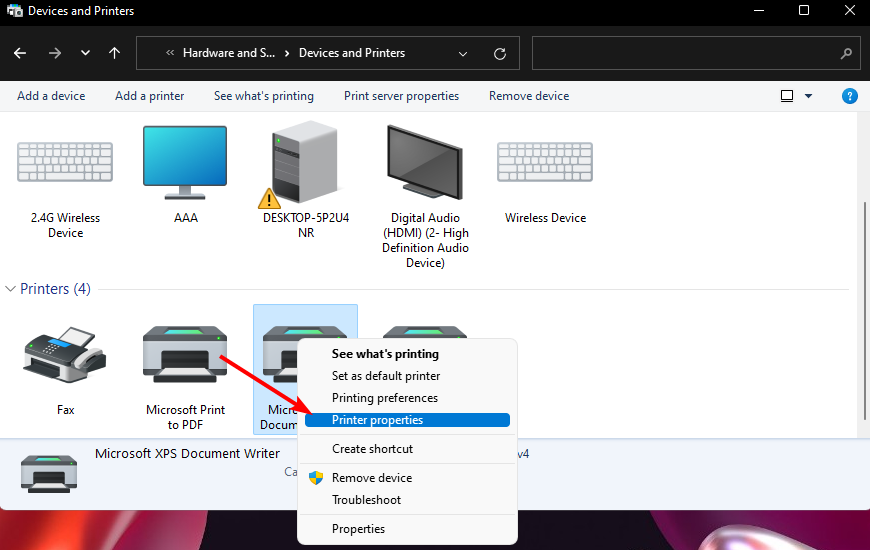Open the view options dropdown arrow
This screenshot has width=870, height=550.
tap(808, 96)
